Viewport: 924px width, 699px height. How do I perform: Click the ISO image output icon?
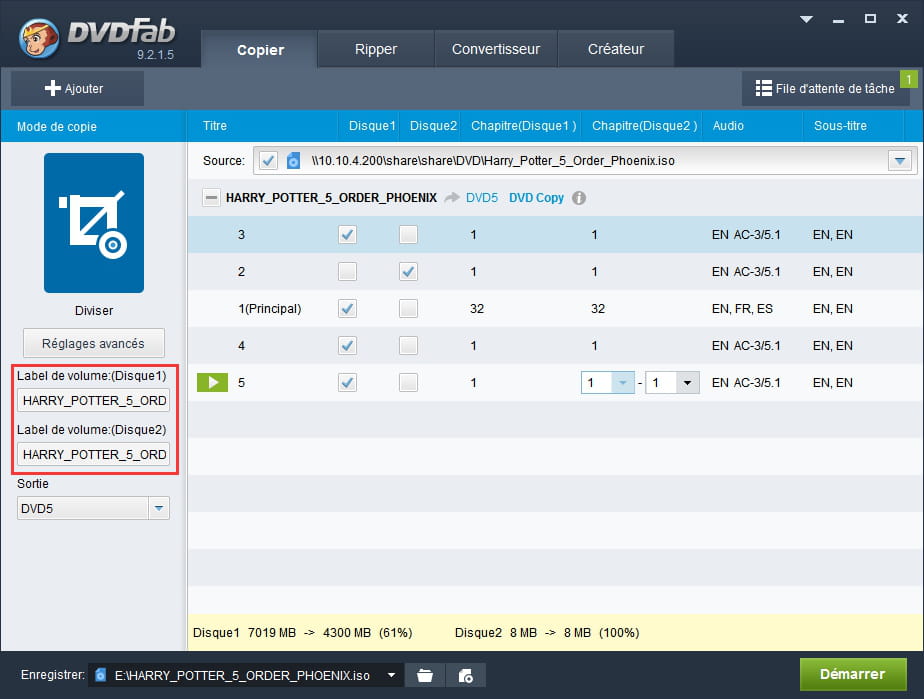pyautogui.click(x=465, y=675)
